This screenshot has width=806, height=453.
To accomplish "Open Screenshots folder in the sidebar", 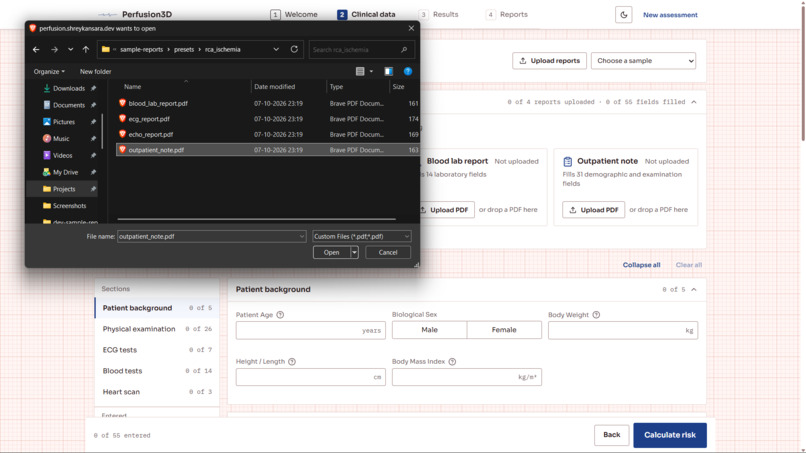I will coord(69,206).
